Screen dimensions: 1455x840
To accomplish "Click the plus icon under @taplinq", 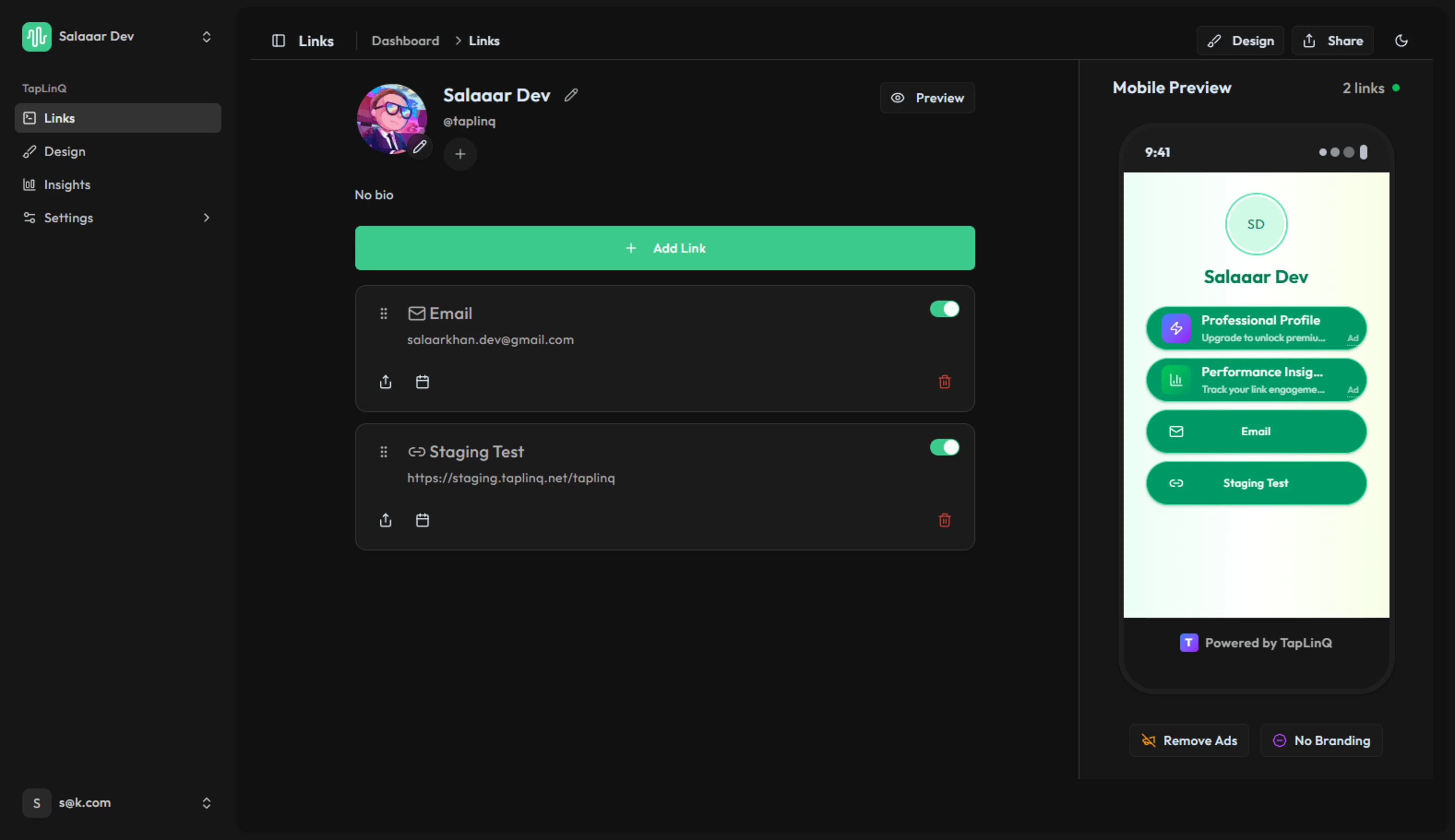I will point(460,154).
